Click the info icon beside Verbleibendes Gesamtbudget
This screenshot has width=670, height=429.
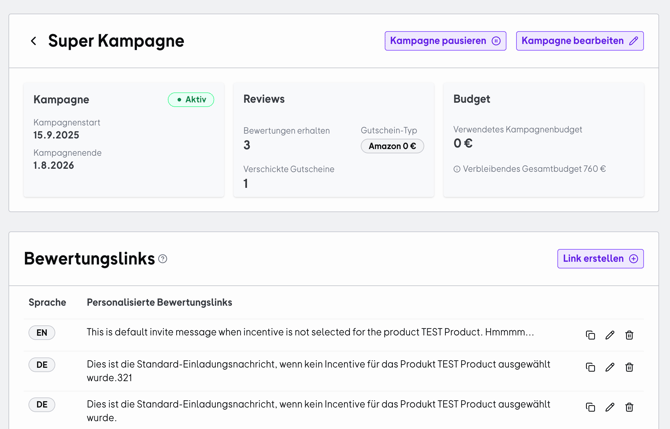(x=457, y=169)
